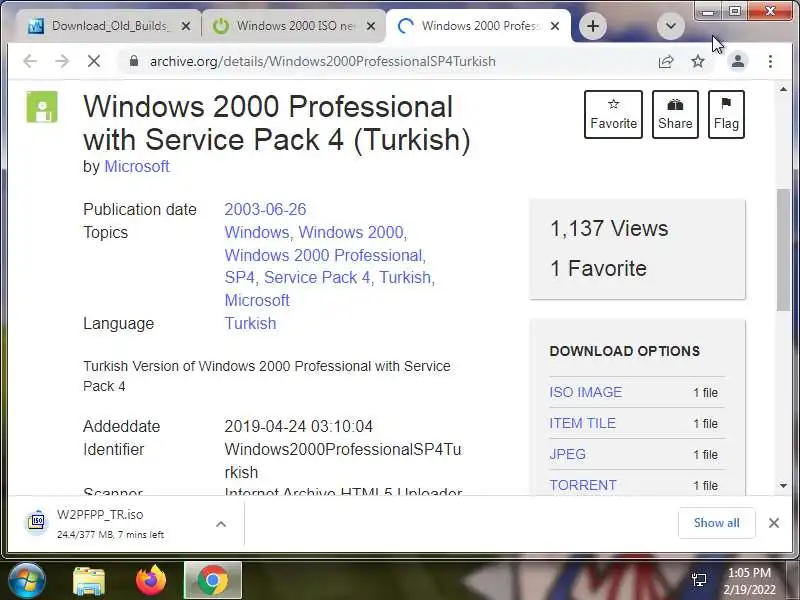Click the vertical scrollbar thumb
Image resolution: width=800 pixels, height=600 pixels.
tap(783, 249)
